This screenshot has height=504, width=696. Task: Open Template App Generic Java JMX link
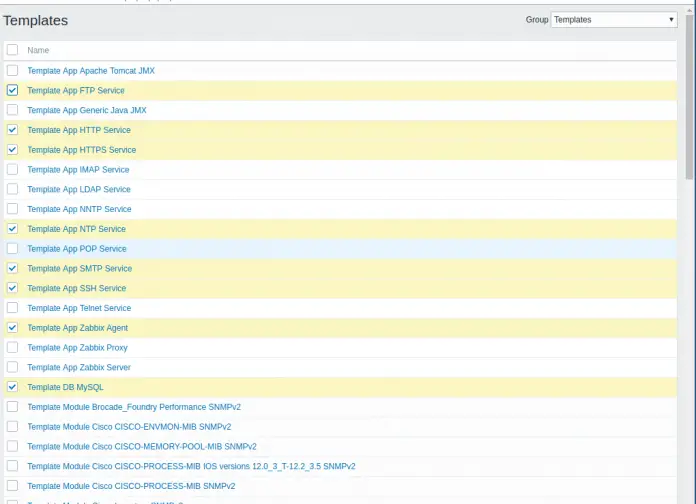(x=87, y=110)
